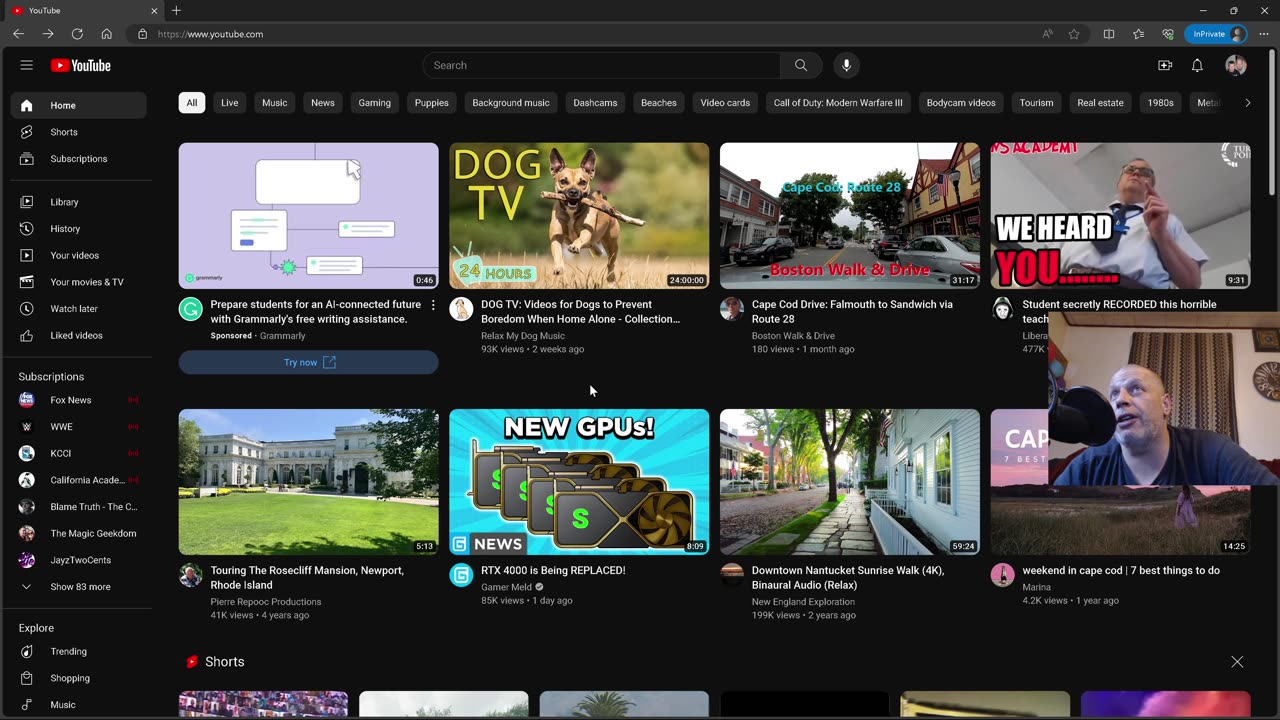Select the Live filter chip

(x=230, y=103)
